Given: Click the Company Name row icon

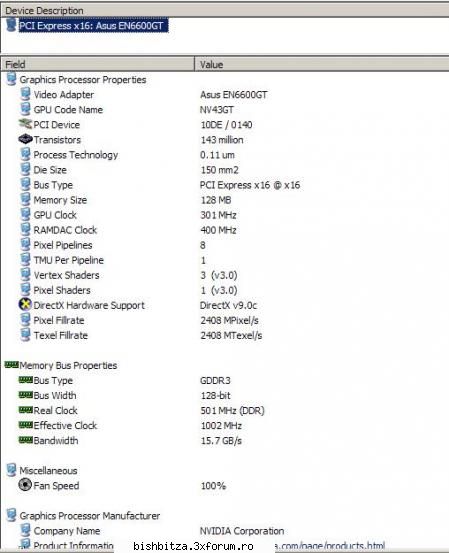Looking at the screenshot, I should pyautogui.click(x=25, y=530).
